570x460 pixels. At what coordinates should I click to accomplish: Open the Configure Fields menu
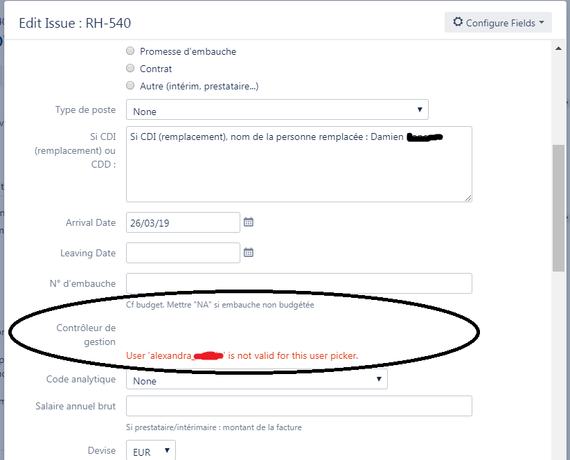pyautogui.click(x=498, y=23)
